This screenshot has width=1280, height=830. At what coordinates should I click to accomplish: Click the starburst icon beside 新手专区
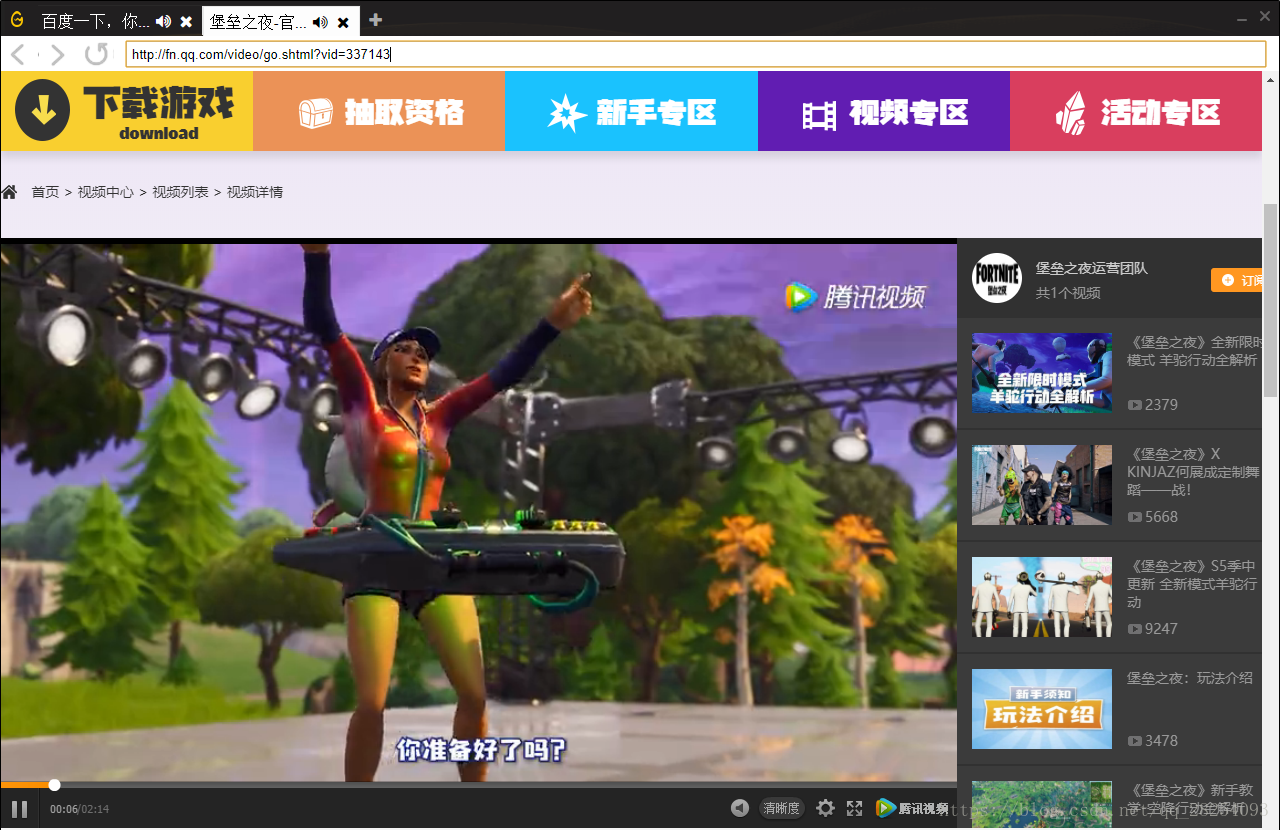point(567,113)
